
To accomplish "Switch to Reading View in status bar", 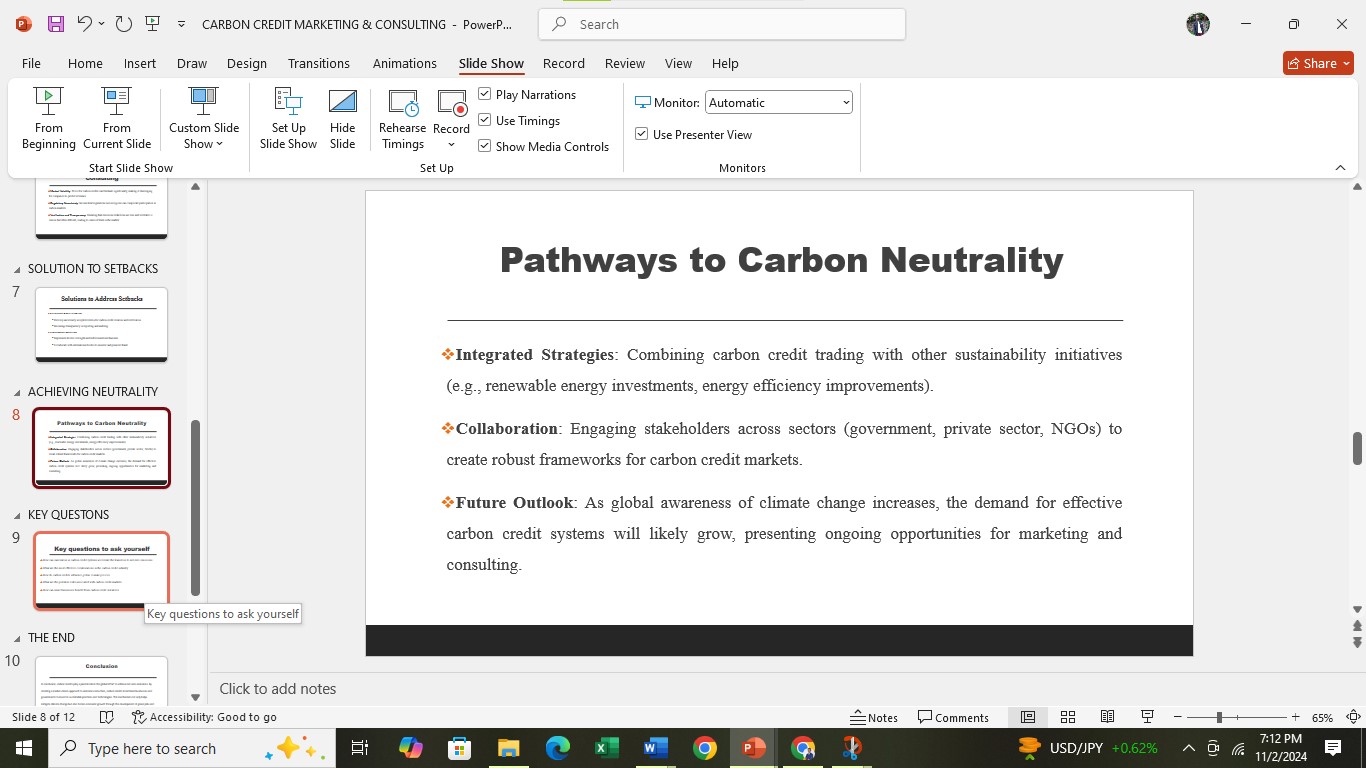I will pos(1108,717).
